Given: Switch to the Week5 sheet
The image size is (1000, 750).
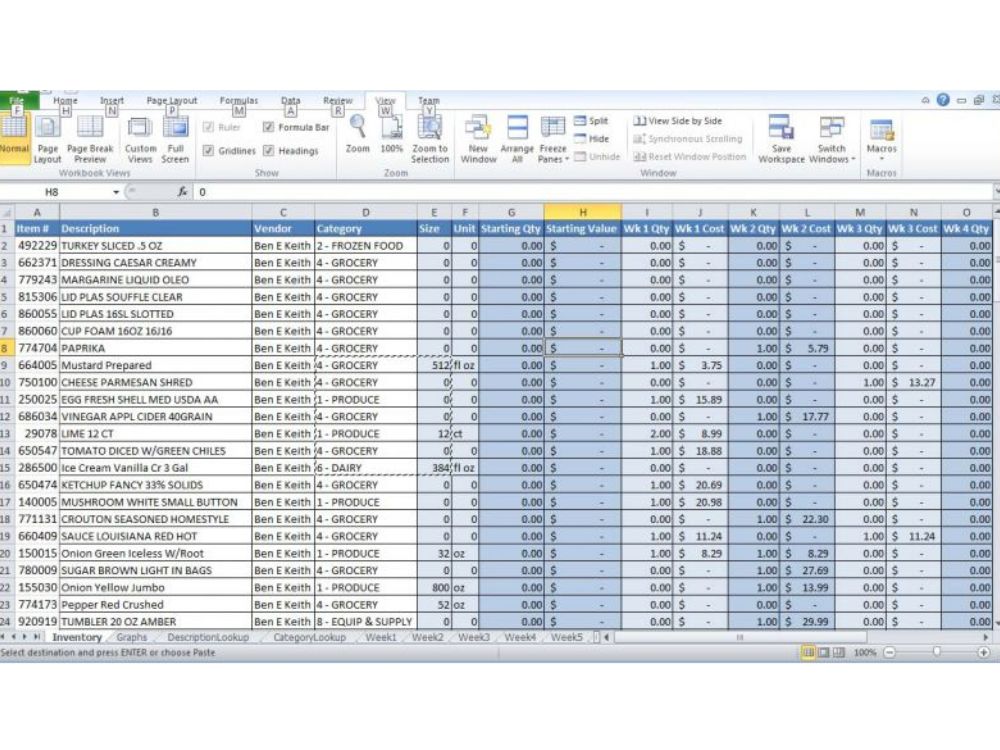Looking at the screenshot, I should [566, 637].
